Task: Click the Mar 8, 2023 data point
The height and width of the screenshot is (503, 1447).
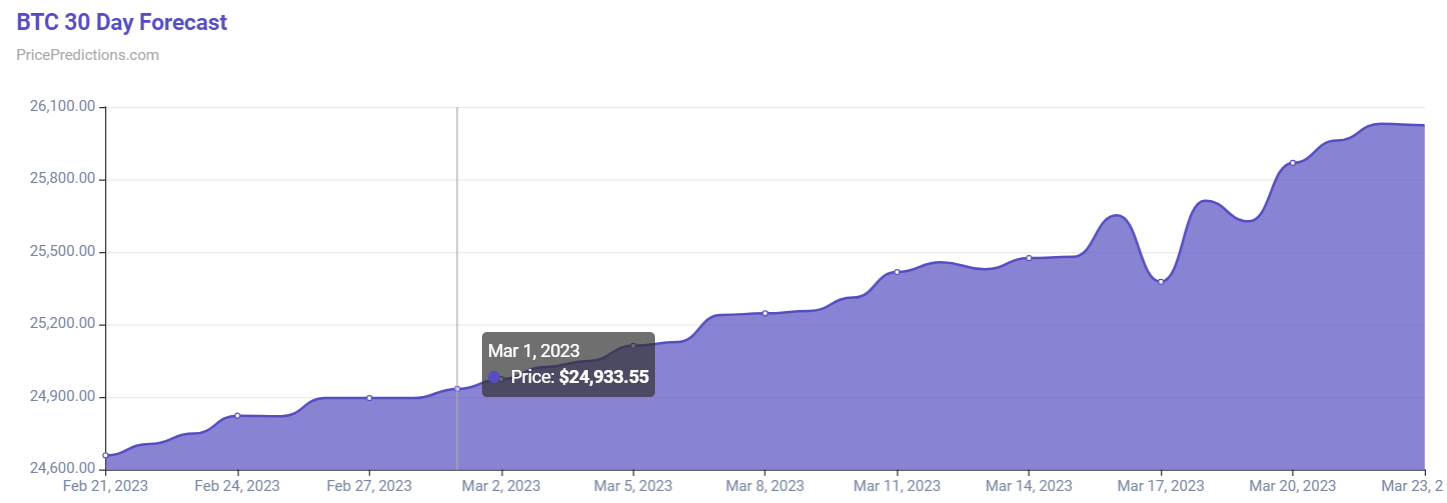Action: [765, 313]
